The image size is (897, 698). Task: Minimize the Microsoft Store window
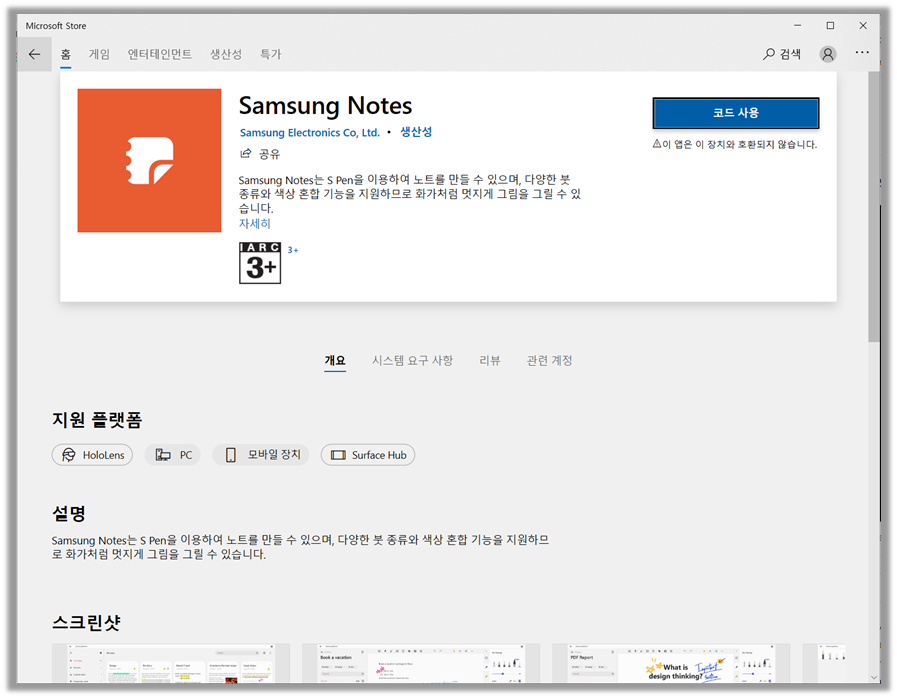click(797, 26)
